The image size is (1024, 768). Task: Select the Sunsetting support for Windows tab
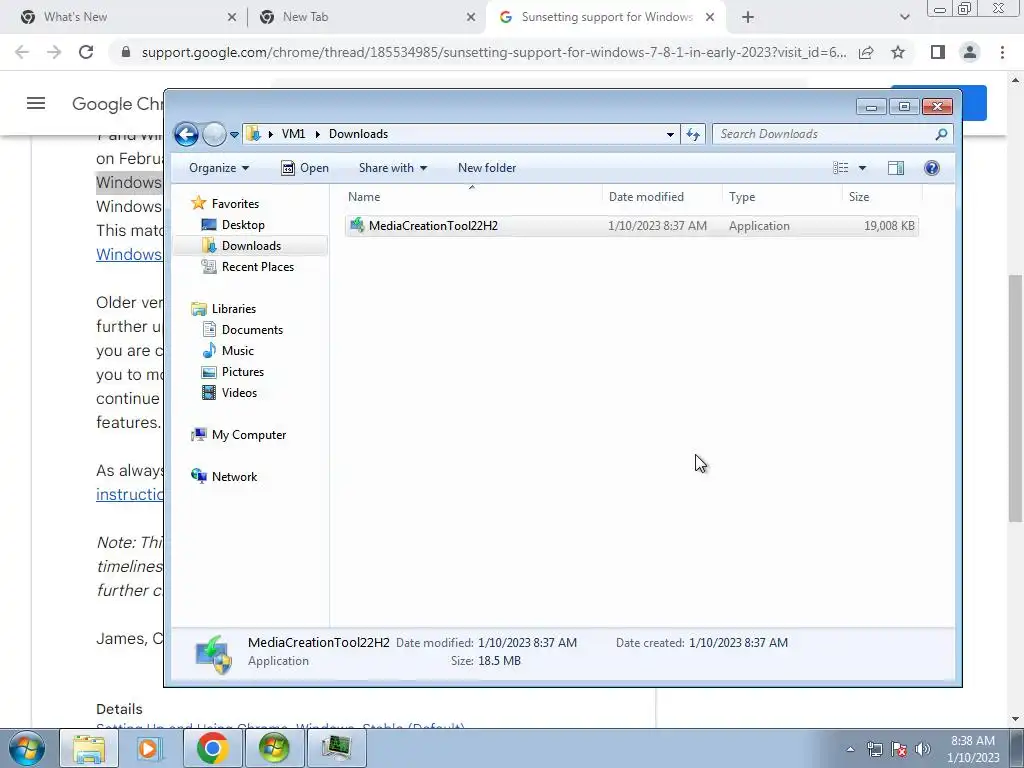point(607,17)
